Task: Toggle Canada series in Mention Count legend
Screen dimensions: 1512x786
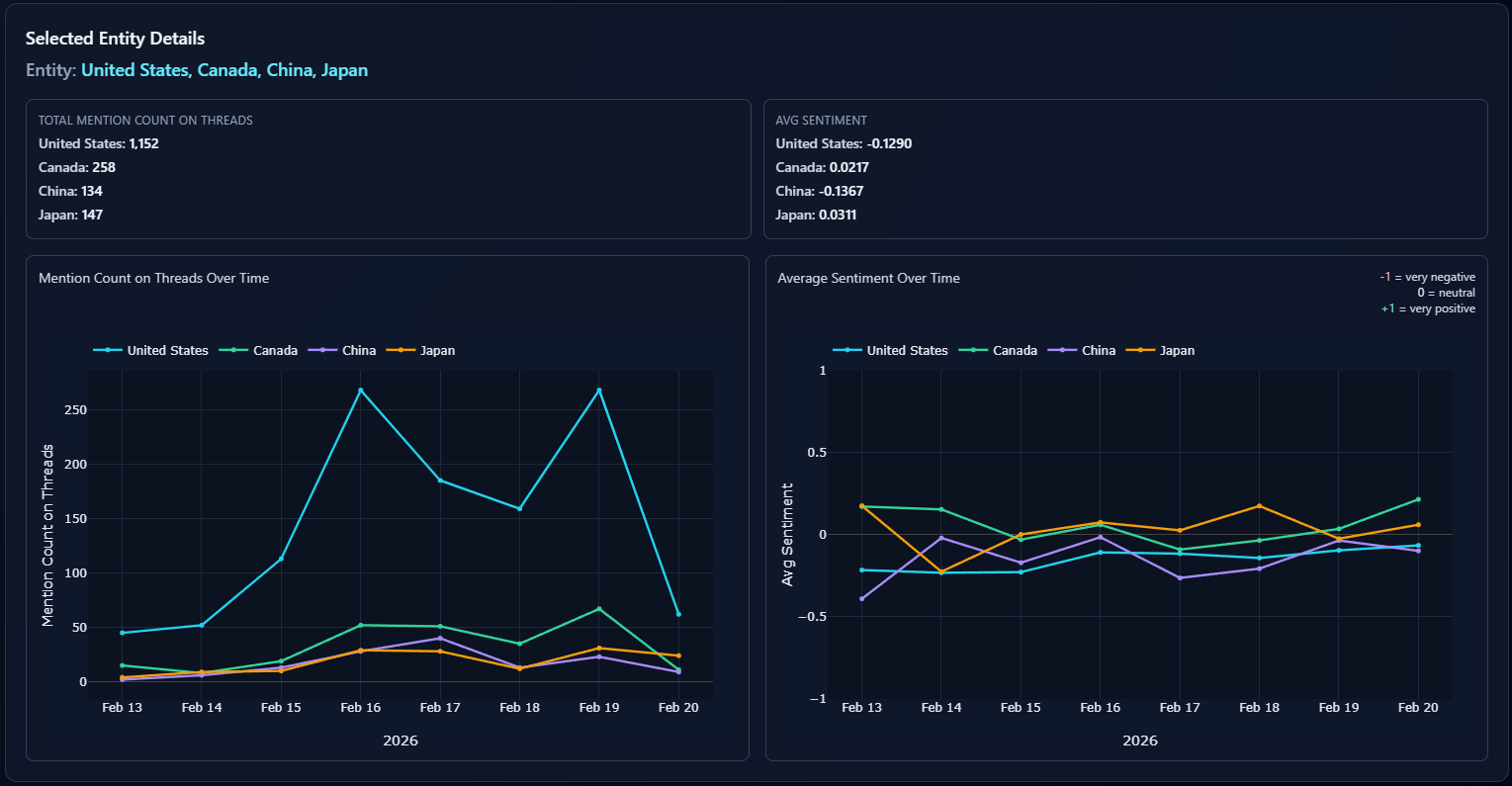Action: coord(258,350)
